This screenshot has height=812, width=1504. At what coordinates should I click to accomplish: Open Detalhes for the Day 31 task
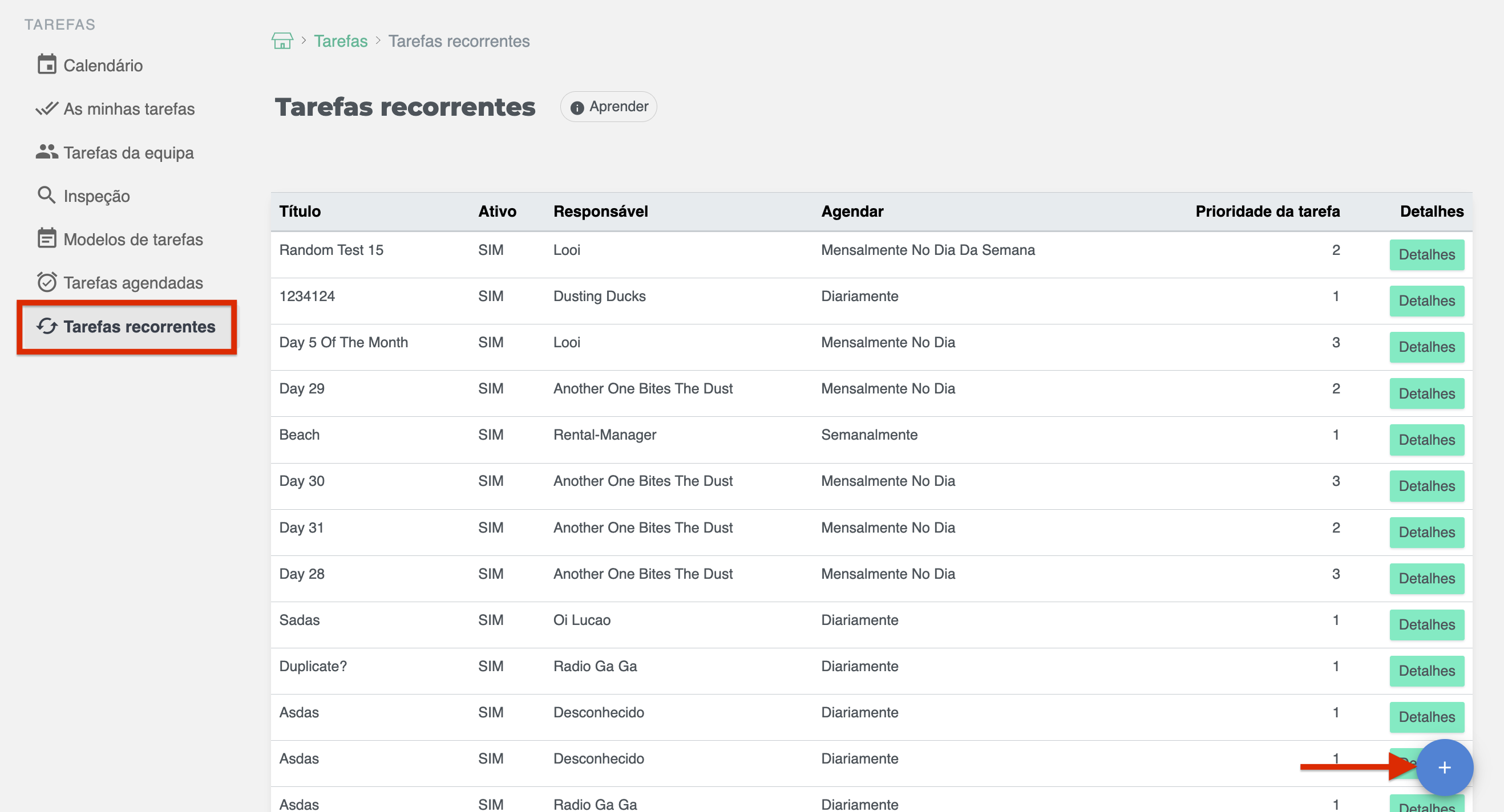pyautogui.click(x=1426, y=532)
